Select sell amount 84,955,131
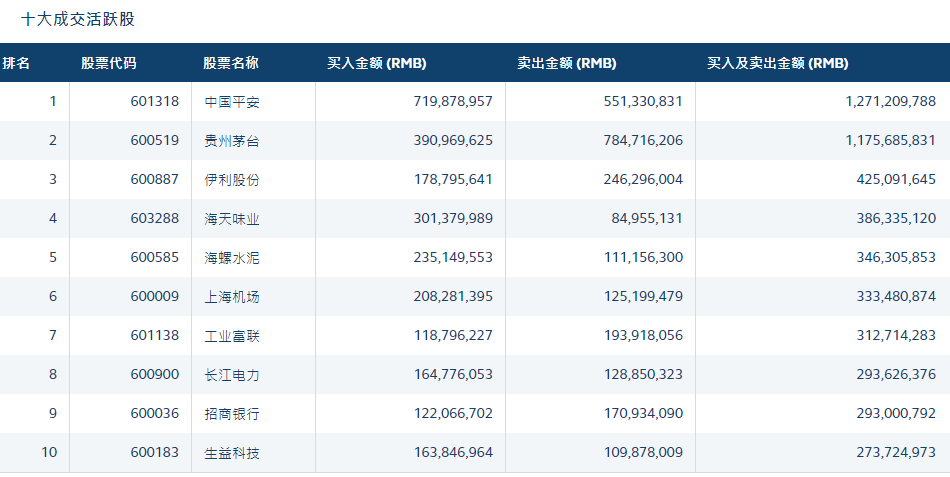The image size is (950, 477). 646,218
